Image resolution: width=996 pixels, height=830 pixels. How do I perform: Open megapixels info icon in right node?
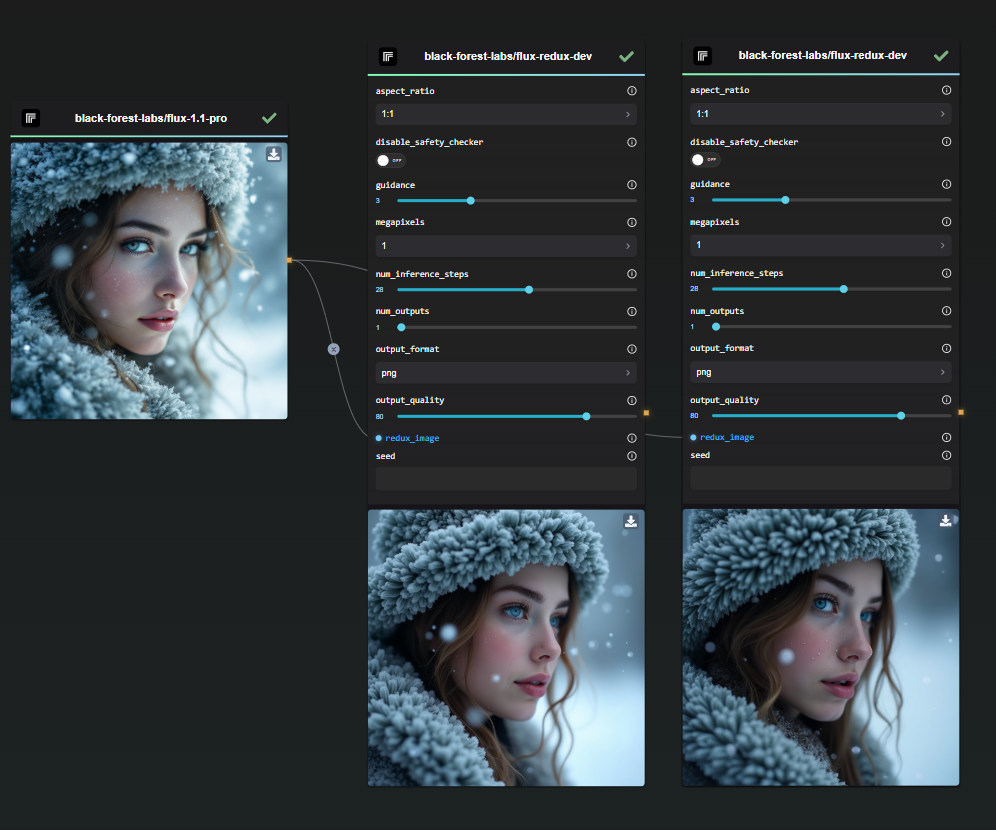click(x=946, y=222)
